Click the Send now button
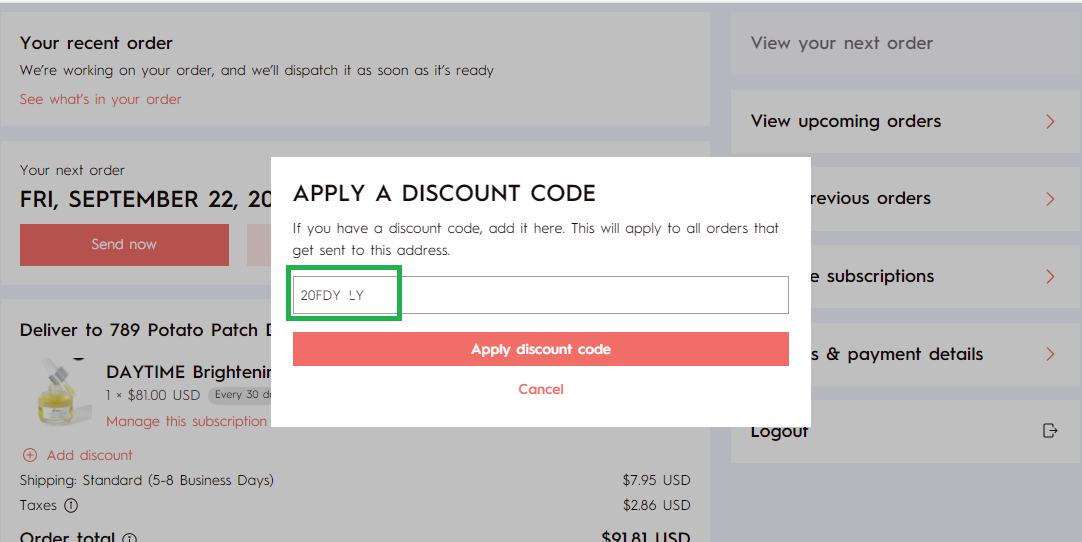 tap(124, 244)
